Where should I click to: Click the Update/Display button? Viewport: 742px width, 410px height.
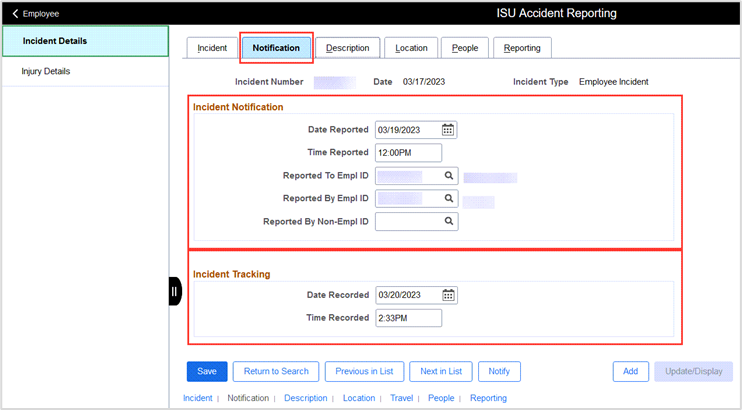(694, 372)
